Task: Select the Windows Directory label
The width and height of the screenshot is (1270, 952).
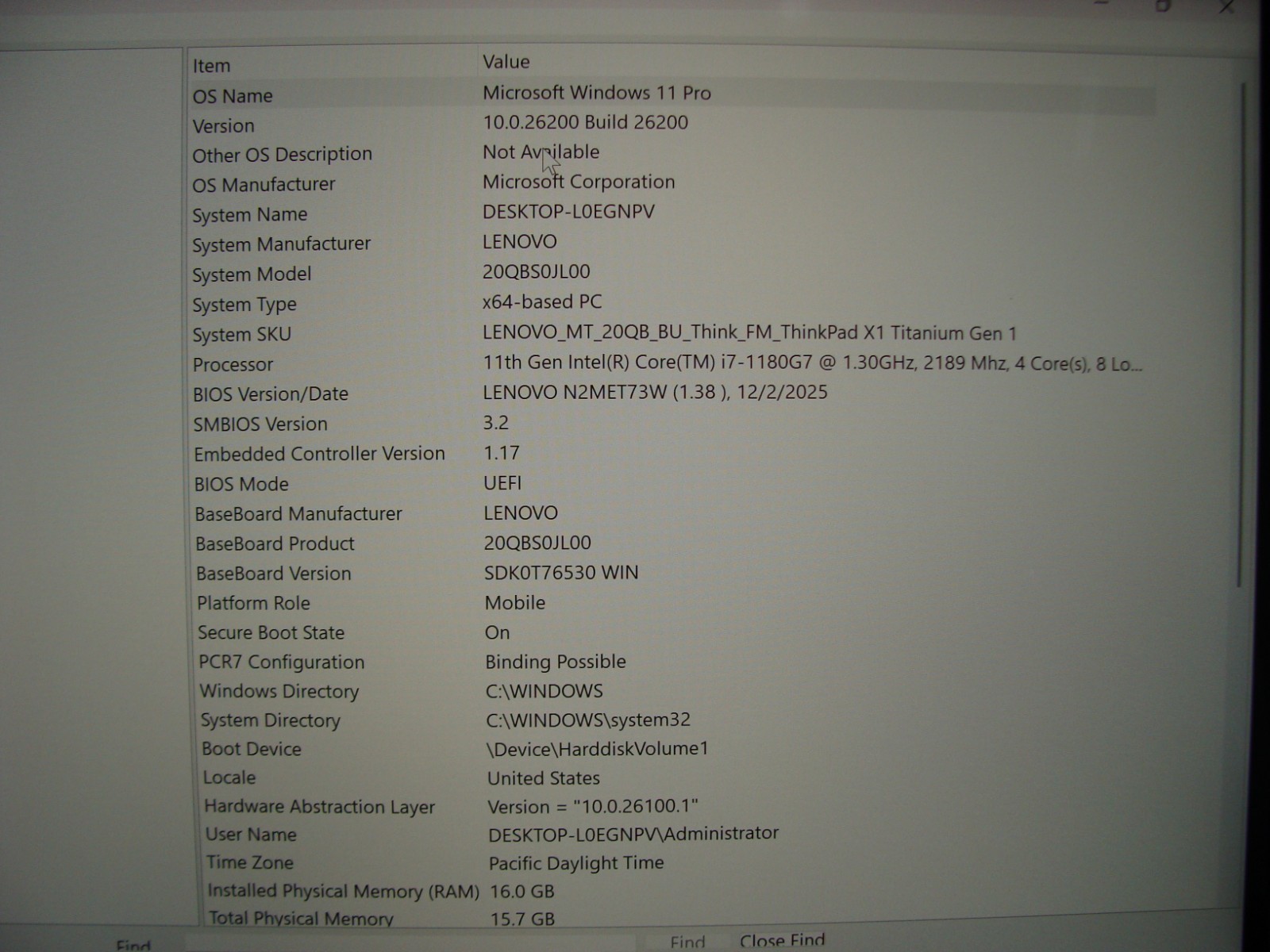Action: [279, 692]
